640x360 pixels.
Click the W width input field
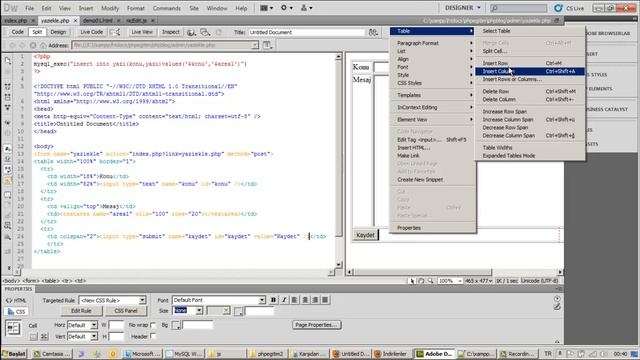116,325
